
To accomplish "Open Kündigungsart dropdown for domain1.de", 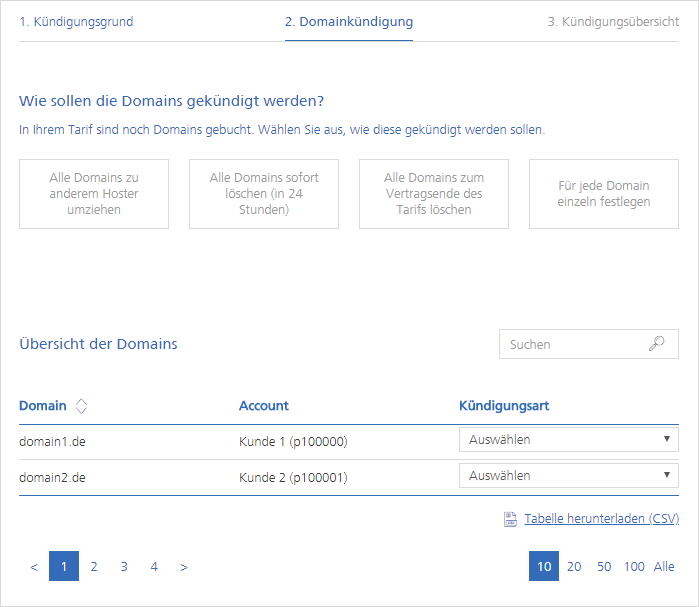I will (x=569, y=440).
